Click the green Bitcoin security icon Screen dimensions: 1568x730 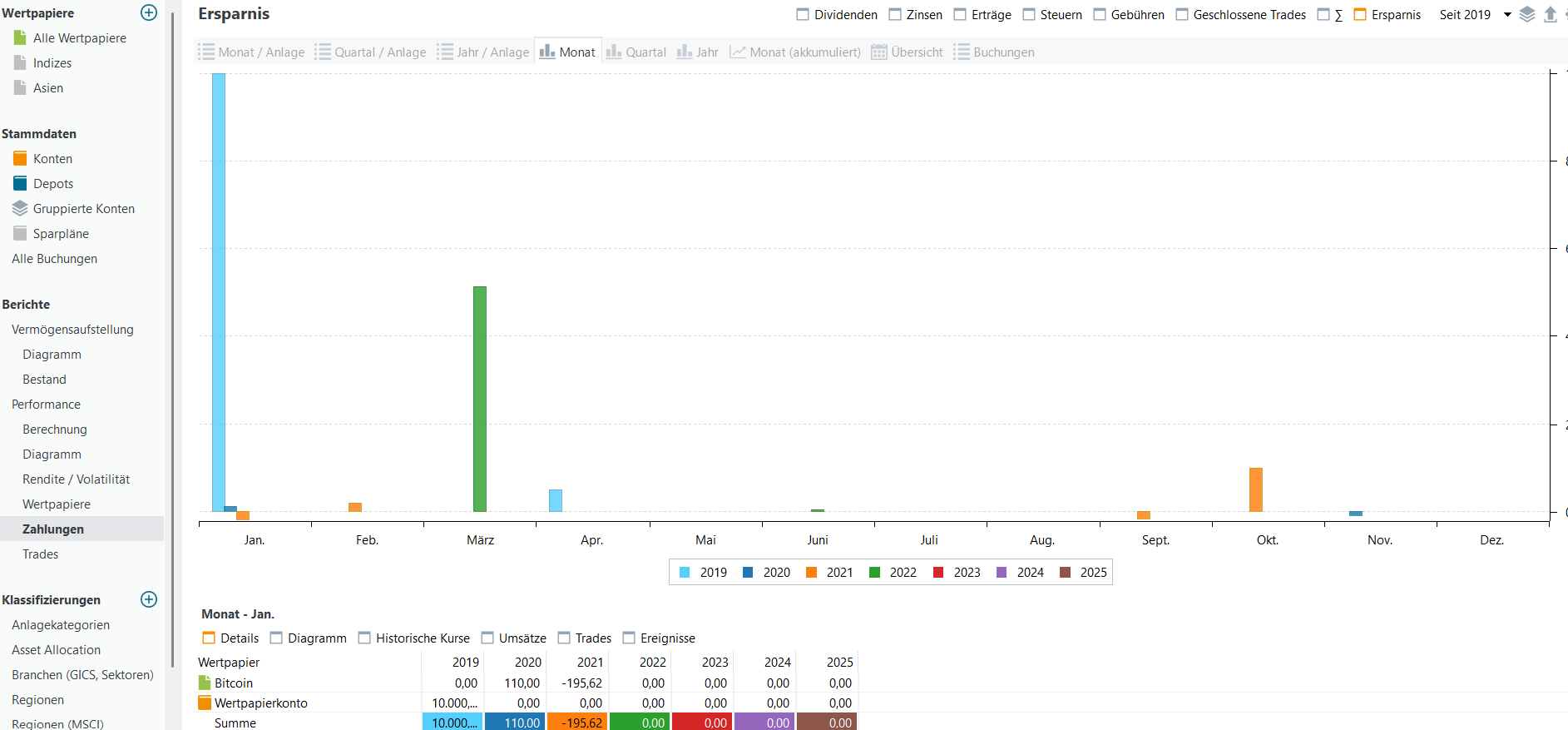205,683
